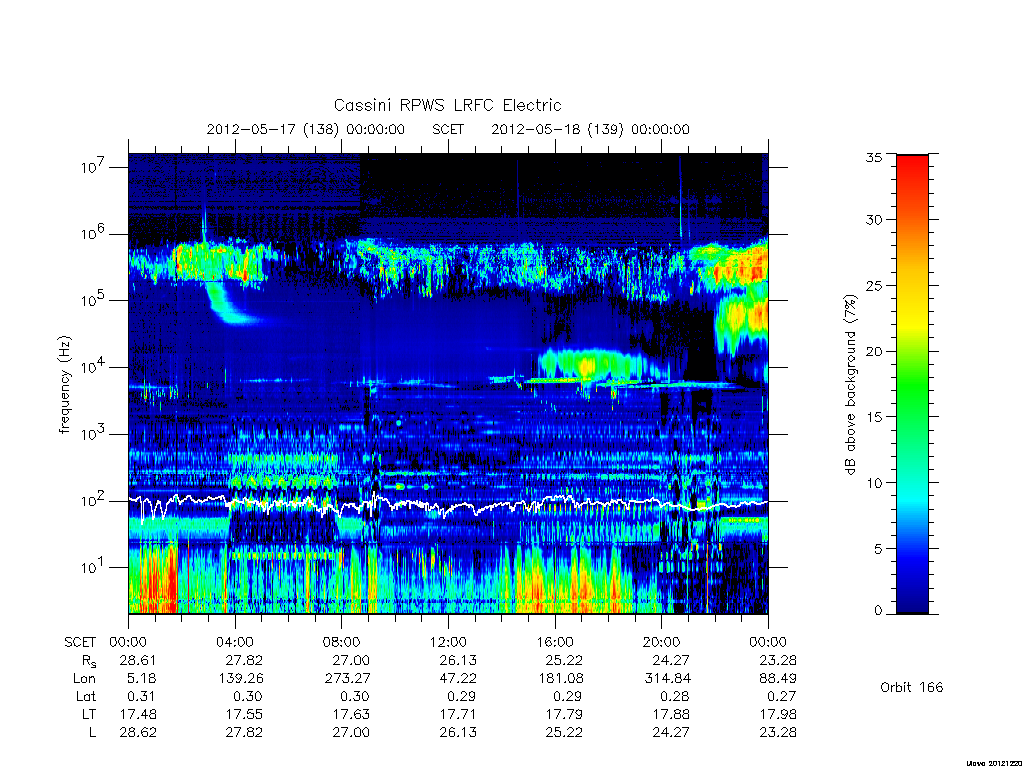Click the "20:00" time axis label
The width and height of the screenshot is (1024, 768).
point(662,642)
